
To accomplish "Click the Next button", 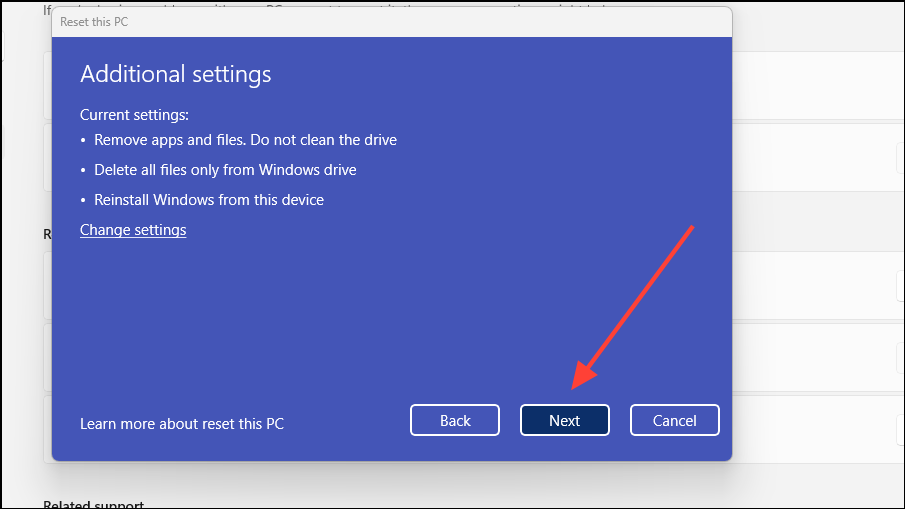I will [564, 420].
